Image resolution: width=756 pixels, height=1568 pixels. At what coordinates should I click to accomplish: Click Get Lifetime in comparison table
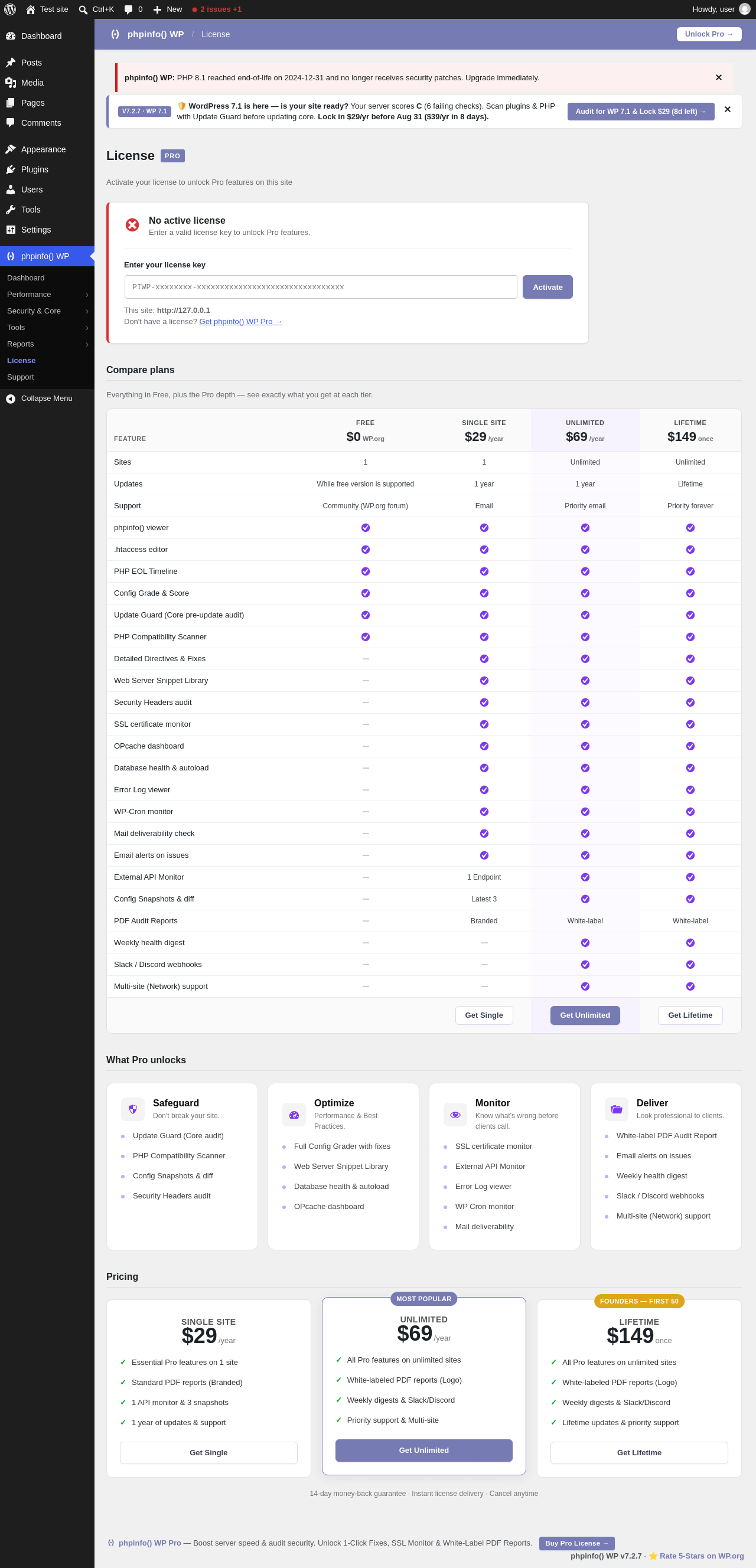click(690, 1015)
